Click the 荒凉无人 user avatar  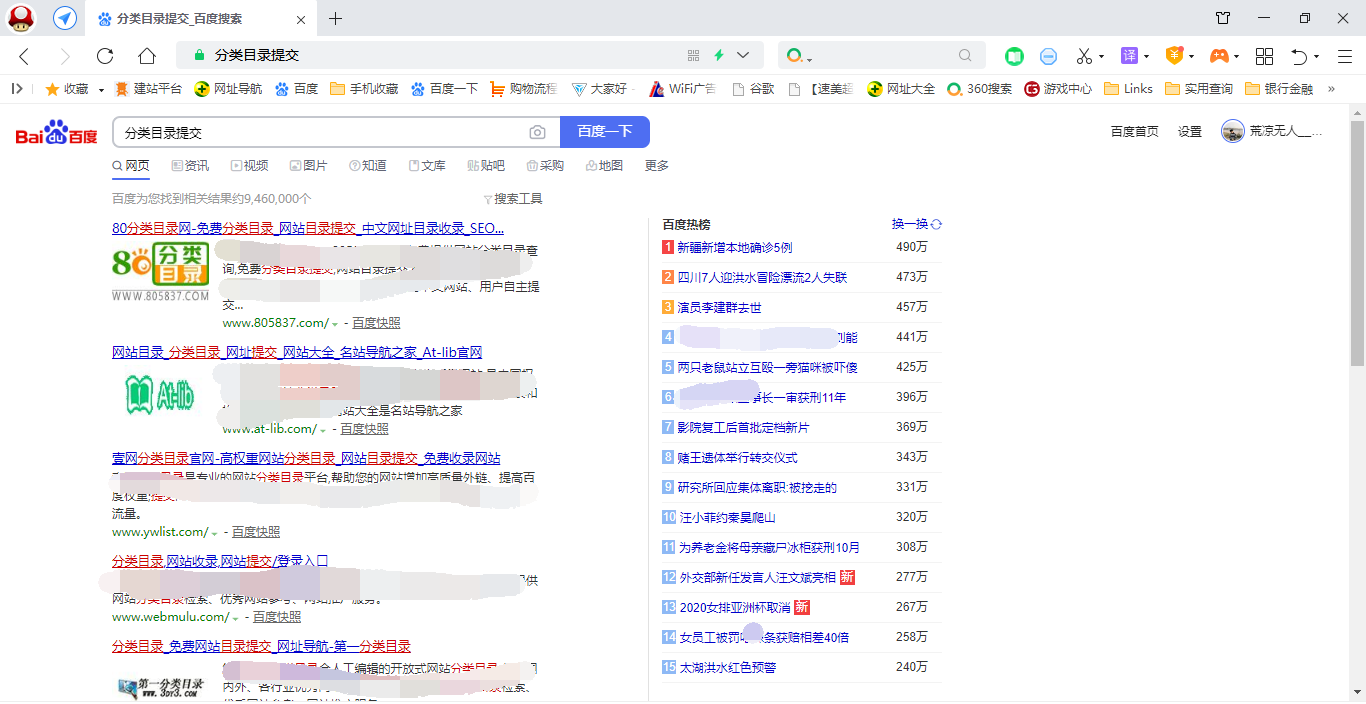[1232, 131]
